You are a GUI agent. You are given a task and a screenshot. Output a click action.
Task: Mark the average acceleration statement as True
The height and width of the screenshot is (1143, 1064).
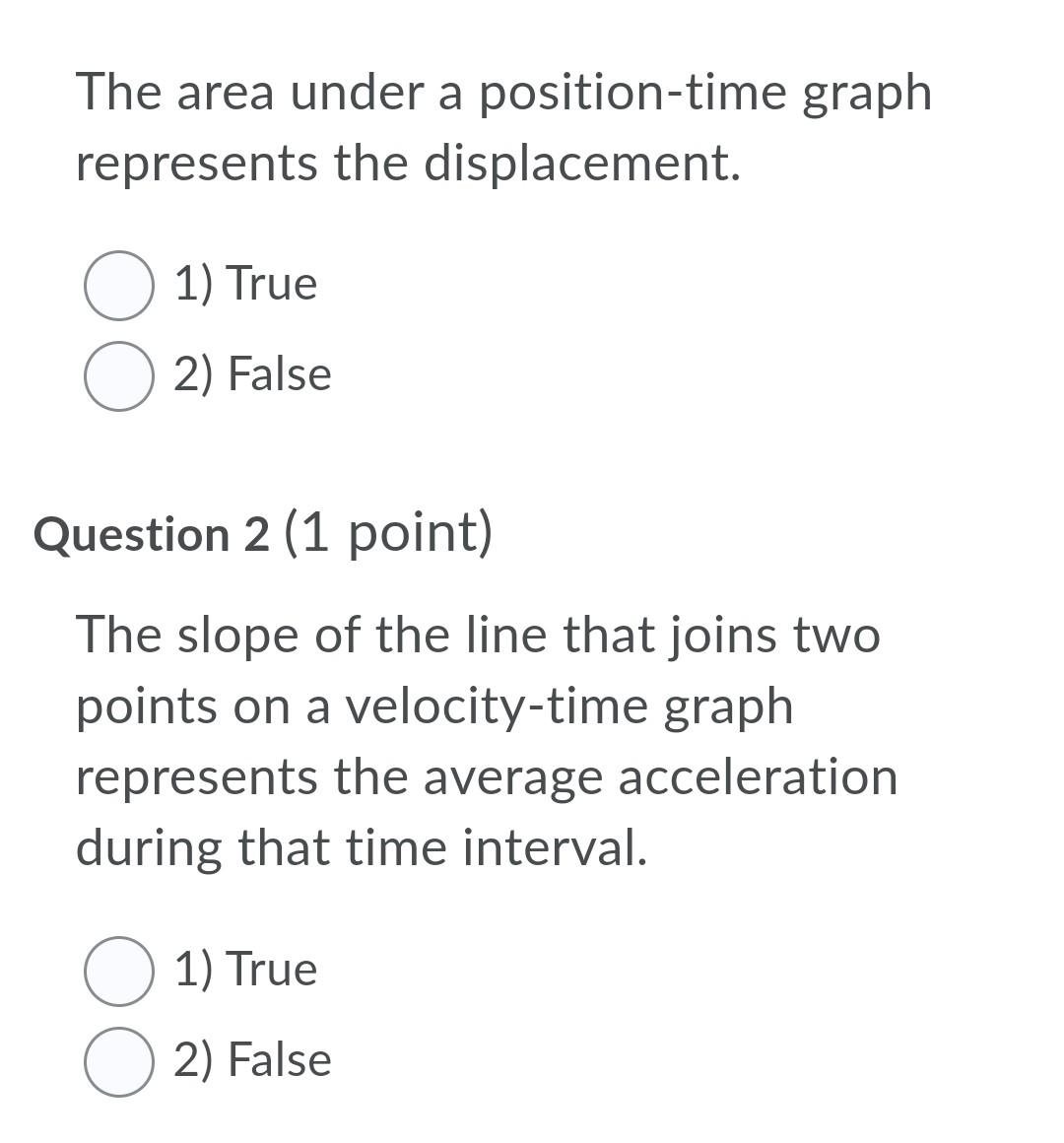(118, 970)
